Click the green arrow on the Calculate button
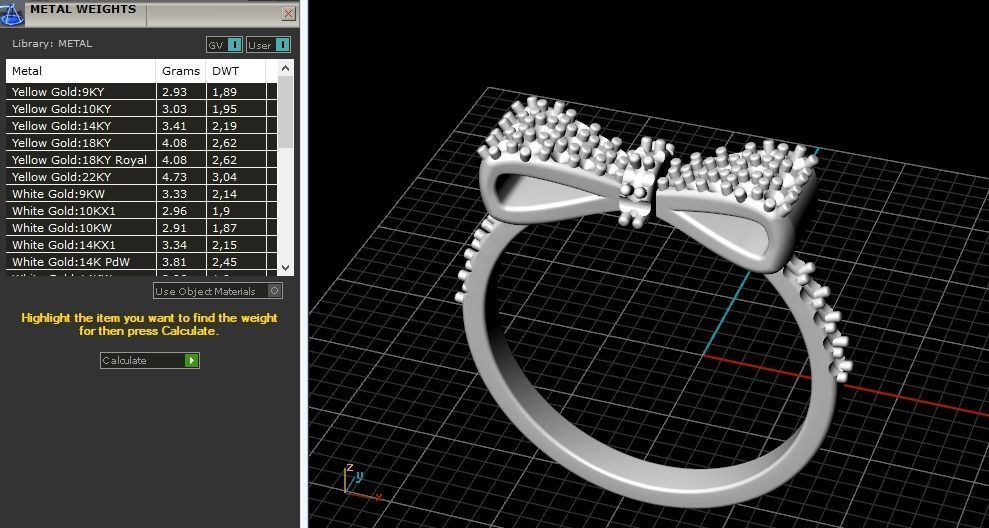Viewport: 989px width, 528px height. pos(192,360)
